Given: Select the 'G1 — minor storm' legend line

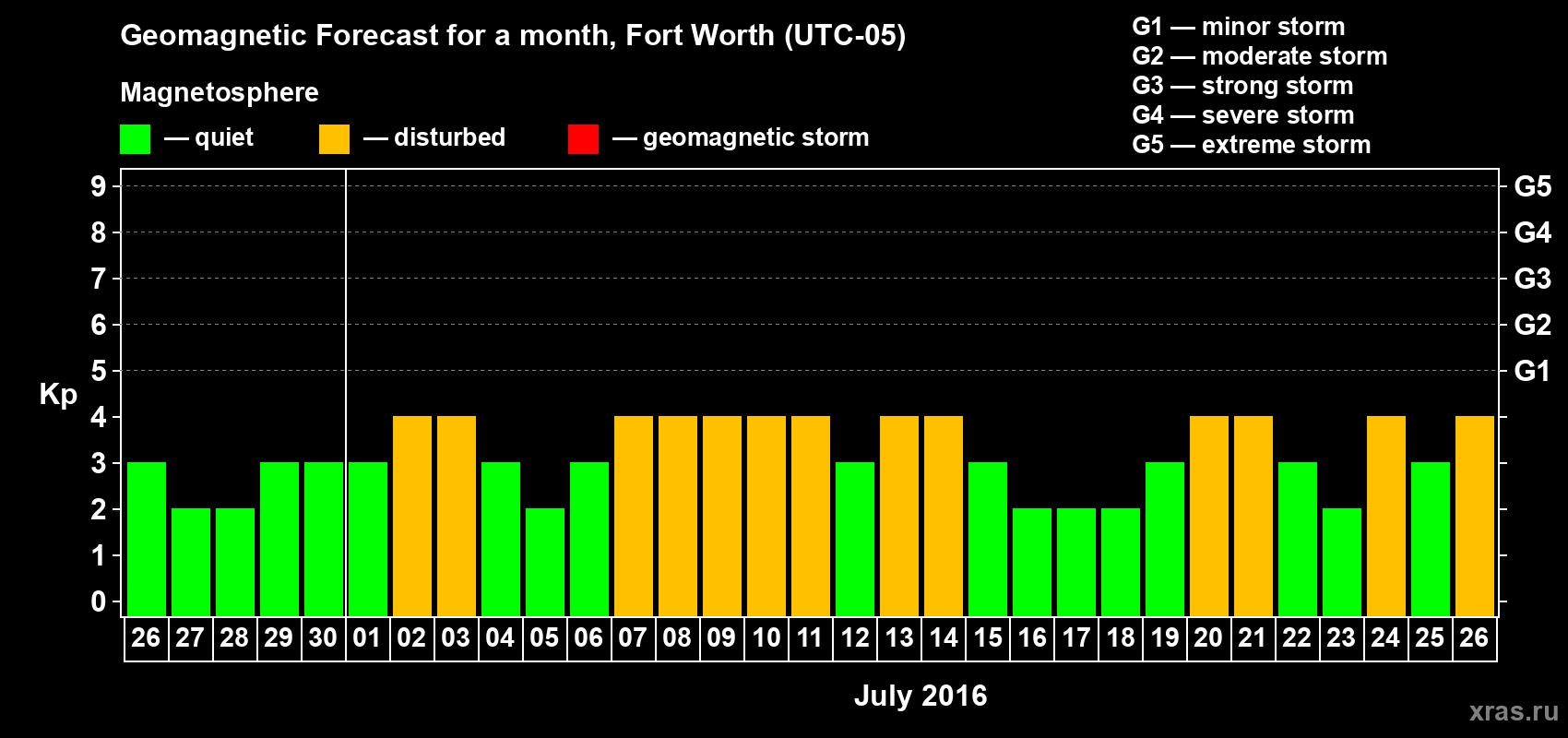Looking at the screenshot, I should 1239,27.
